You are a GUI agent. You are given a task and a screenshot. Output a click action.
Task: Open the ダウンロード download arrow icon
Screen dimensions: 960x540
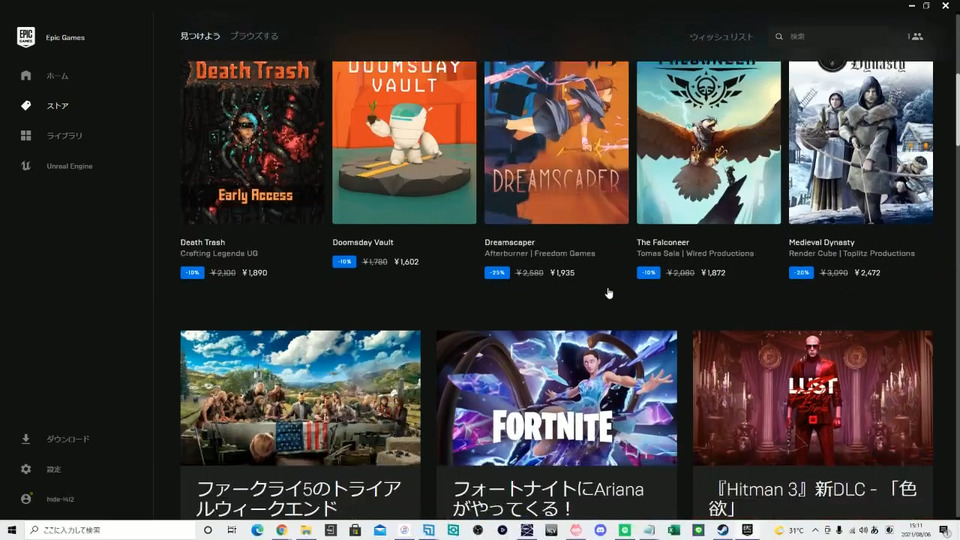(26, 438)
